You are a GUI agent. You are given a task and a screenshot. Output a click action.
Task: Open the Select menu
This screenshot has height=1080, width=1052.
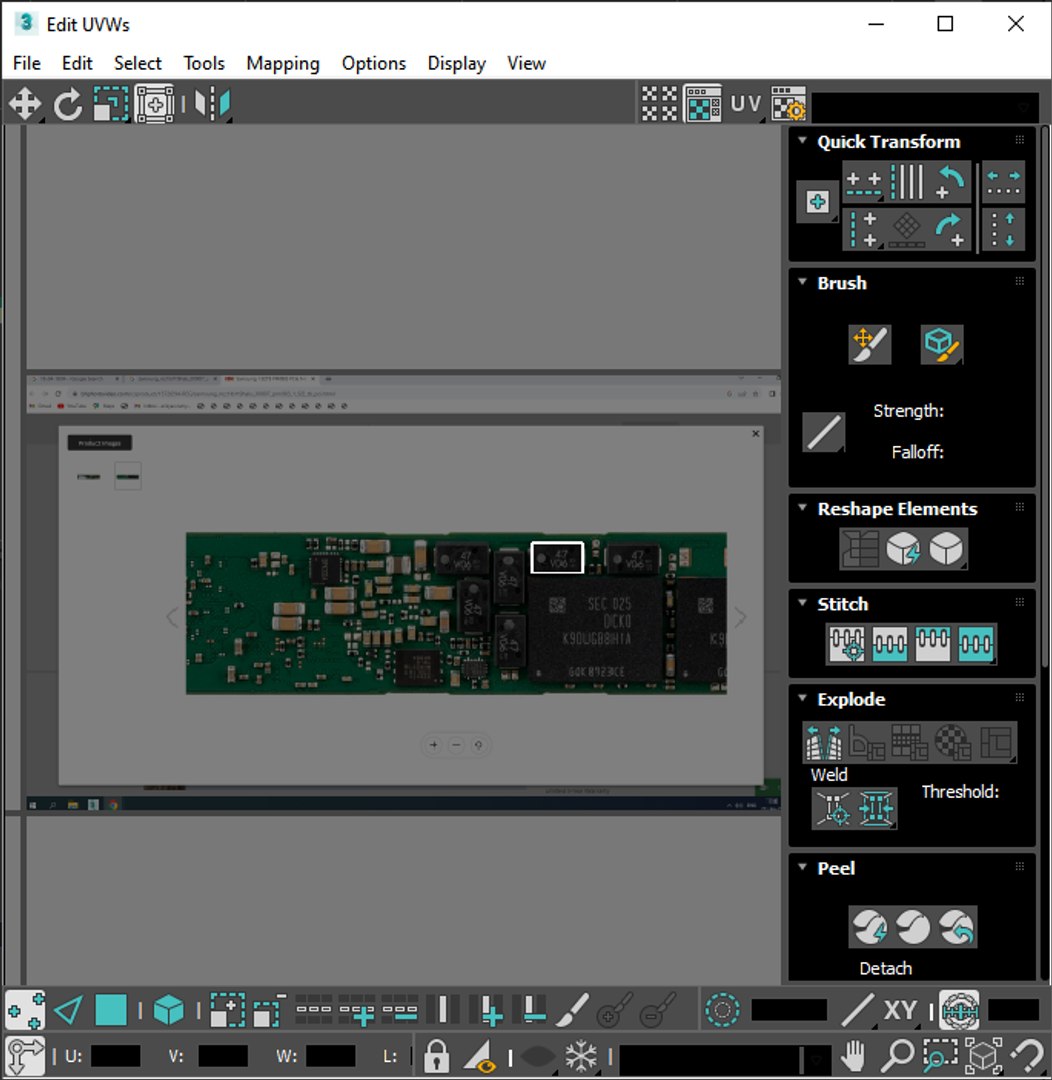pyautogui.click(x=138, y=63)
